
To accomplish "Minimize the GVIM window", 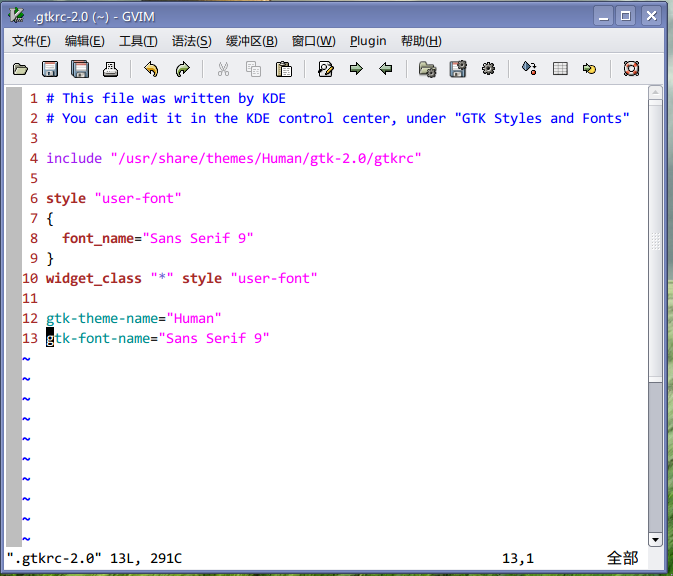I will coord(603,16).
